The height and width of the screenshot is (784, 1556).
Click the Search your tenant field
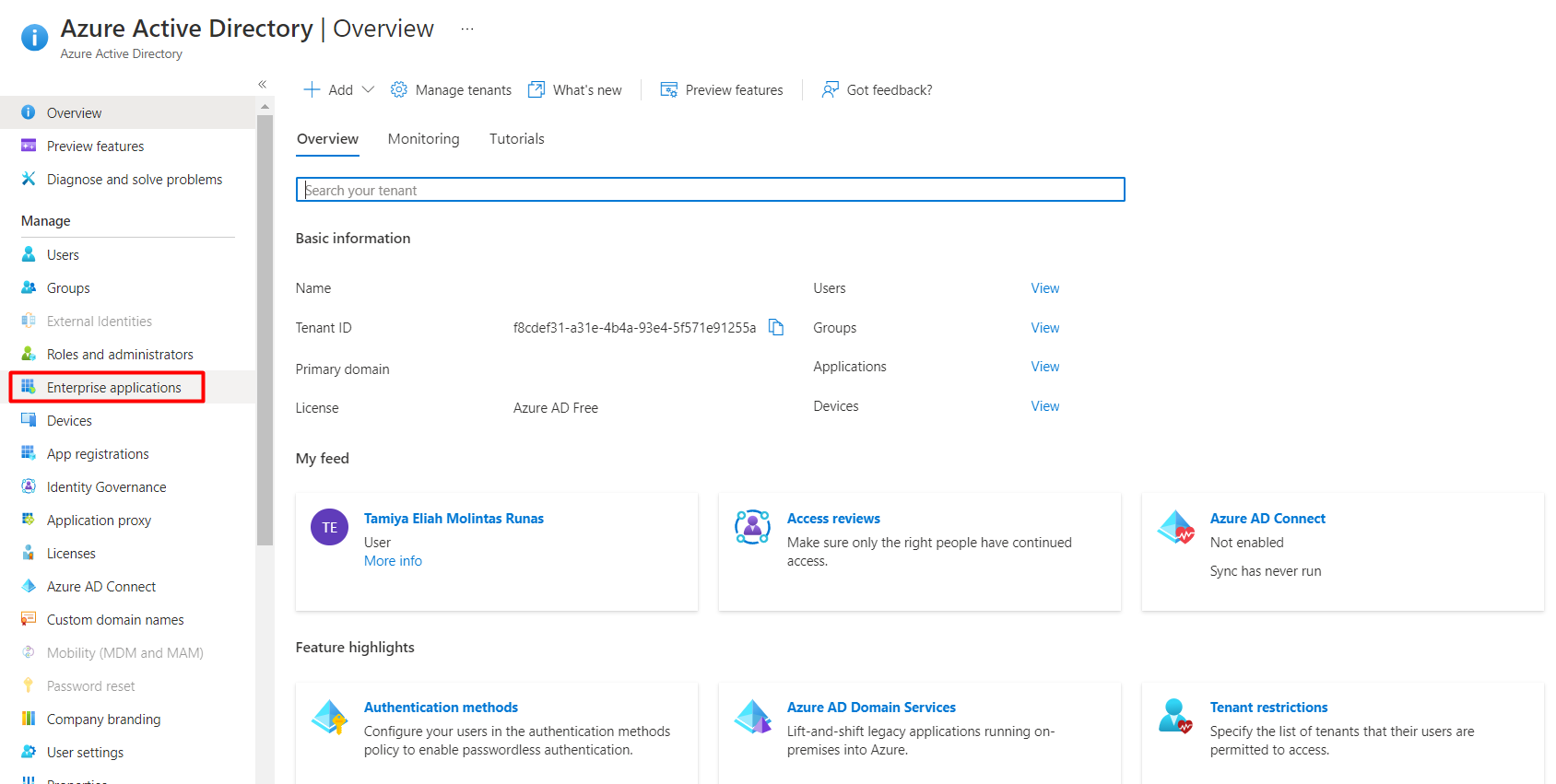pos(711,190)
